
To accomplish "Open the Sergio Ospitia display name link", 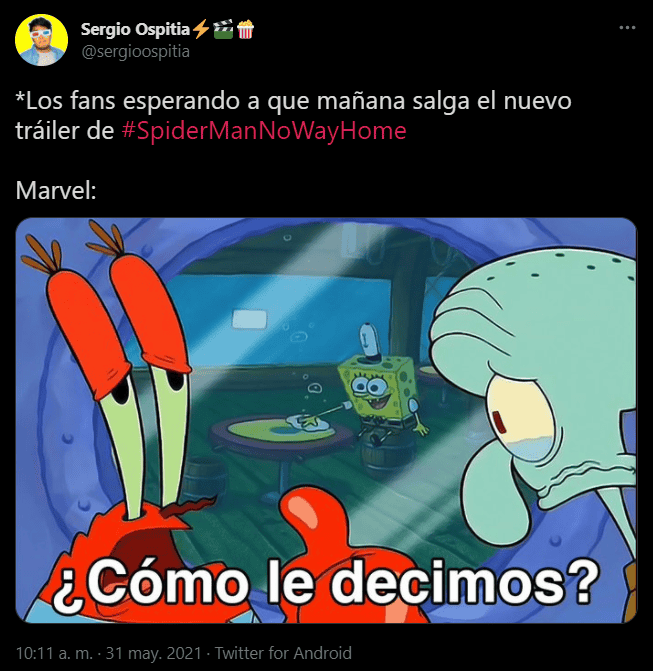I will tap(135, 29).
